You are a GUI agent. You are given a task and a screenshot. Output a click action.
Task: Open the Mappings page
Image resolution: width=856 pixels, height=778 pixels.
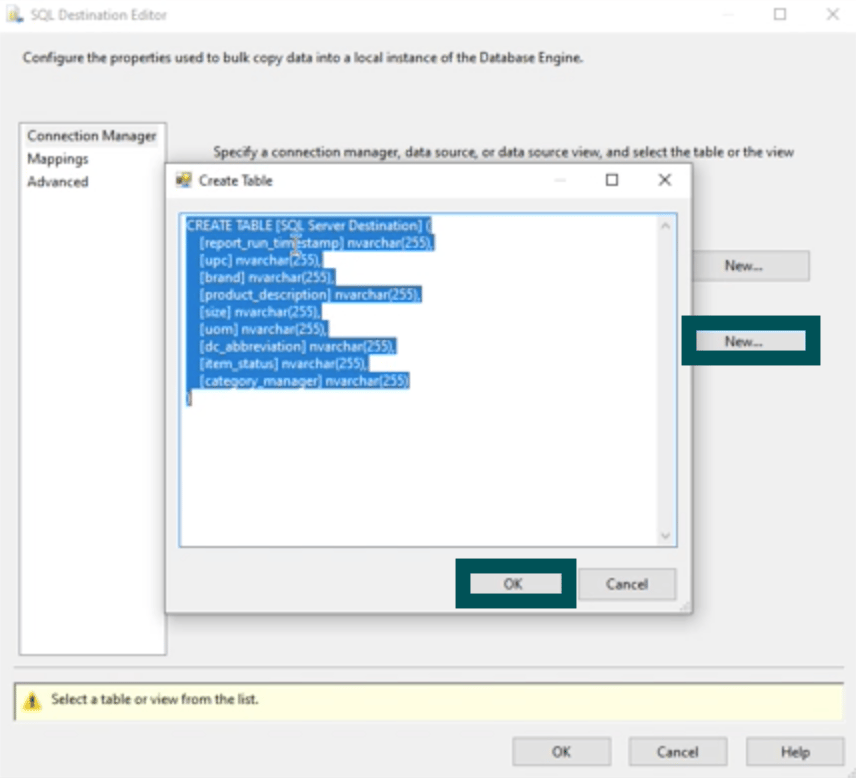pyautogui.click(x=58, y=159)
